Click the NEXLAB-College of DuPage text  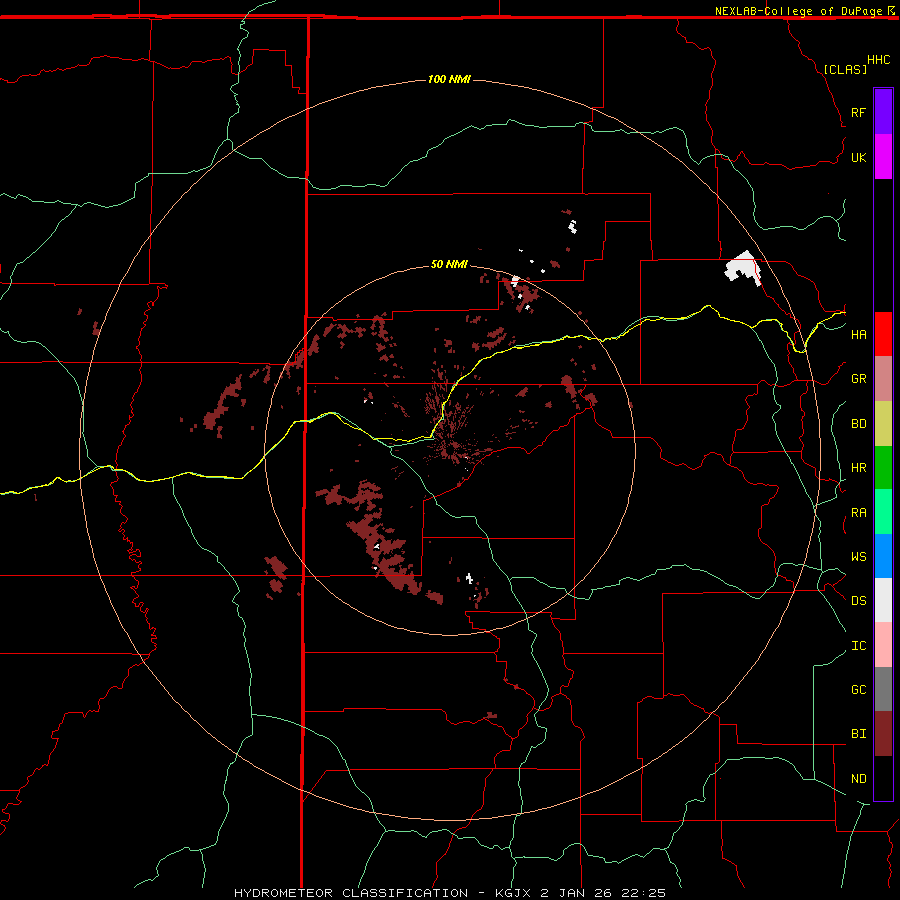[798, 11]
